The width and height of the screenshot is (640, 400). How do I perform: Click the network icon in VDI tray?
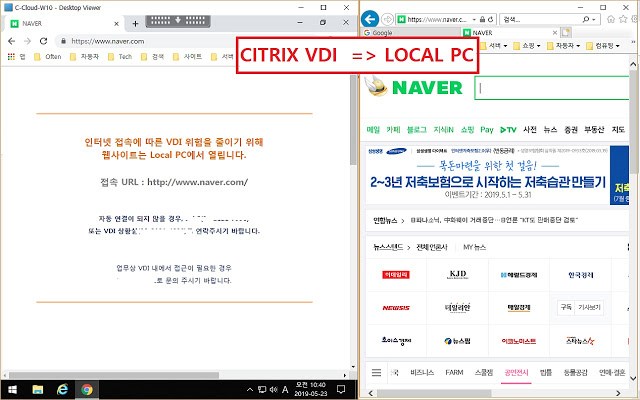tap(262, 390)
